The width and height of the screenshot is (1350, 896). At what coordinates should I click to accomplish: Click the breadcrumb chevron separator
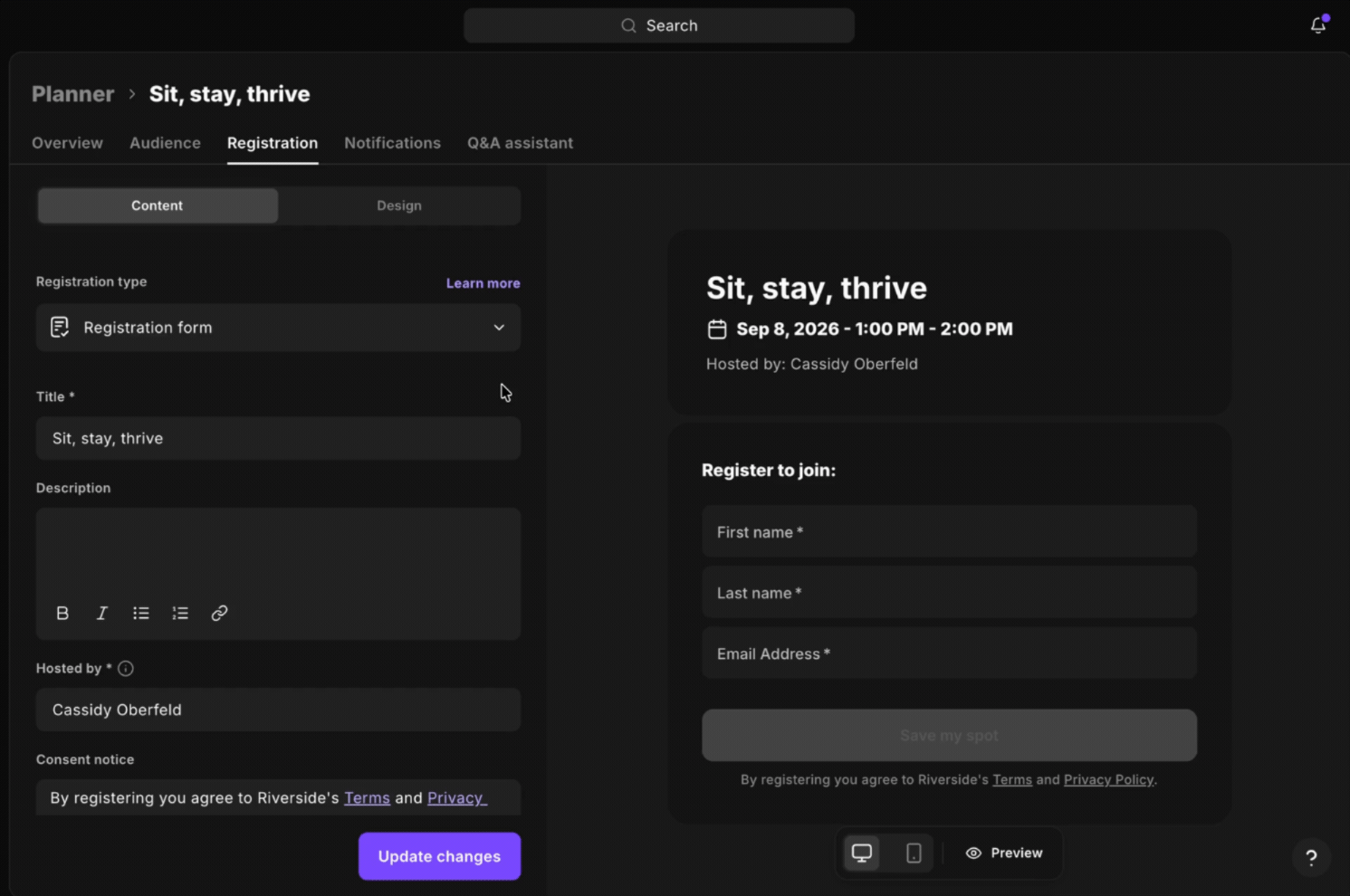click(x=131, y=94)
